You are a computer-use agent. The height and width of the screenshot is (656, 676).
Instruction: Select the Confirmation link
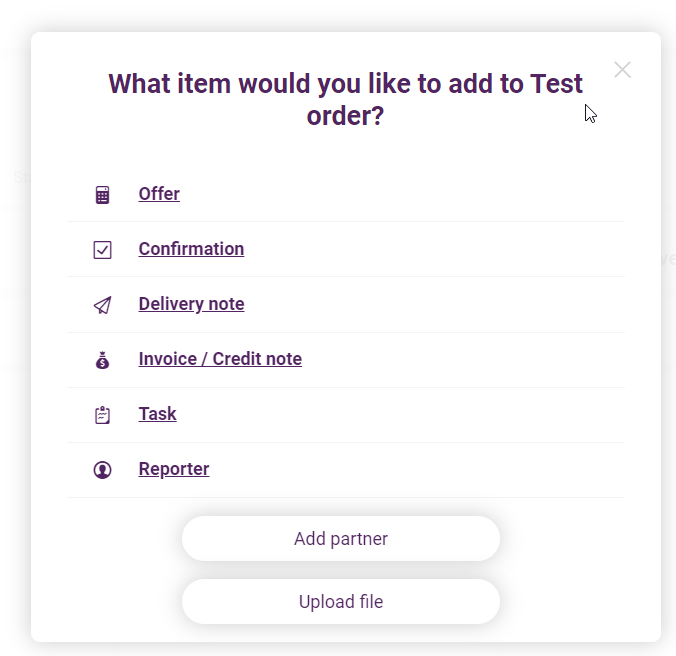(x=191, y=249)
